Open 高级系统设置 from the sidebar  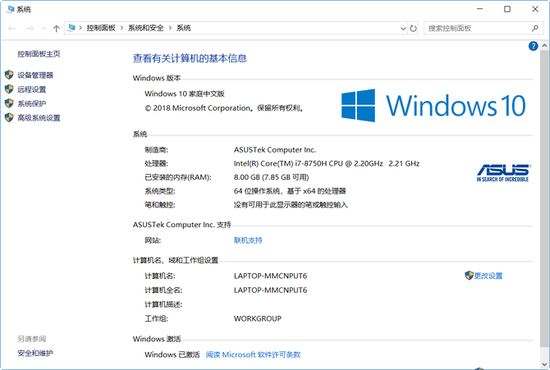[x=39, y=118]
